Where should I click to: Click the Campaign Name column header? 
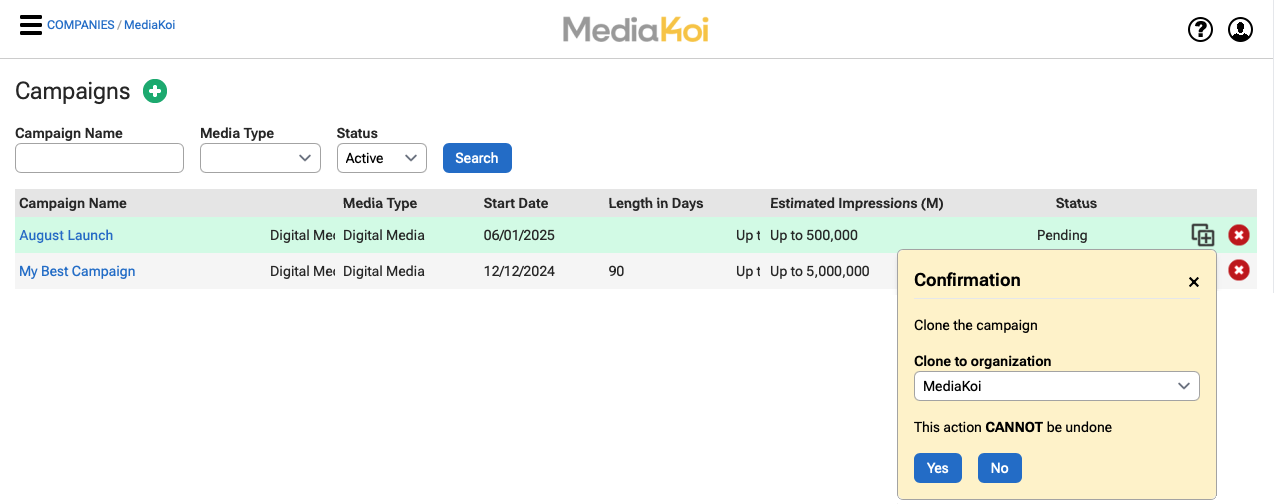[x=73, y=203]
